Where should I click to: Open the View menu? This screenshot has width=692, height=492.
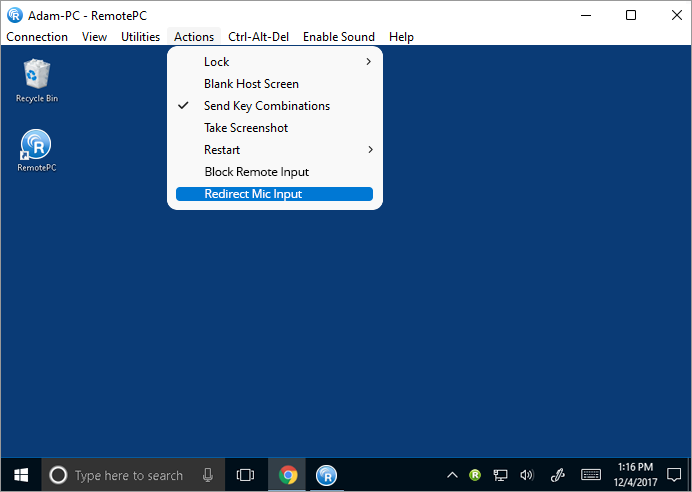[x=94, y=37]
